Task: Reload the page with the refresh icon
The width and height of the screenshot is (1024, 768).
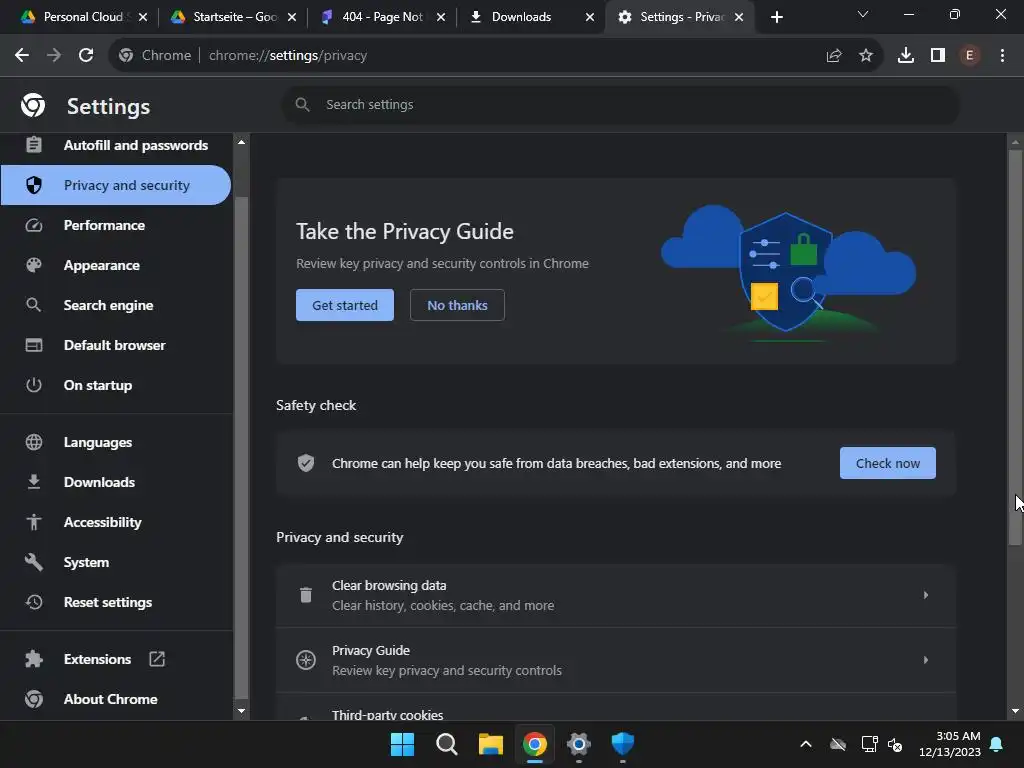Action: click(86, 56)
